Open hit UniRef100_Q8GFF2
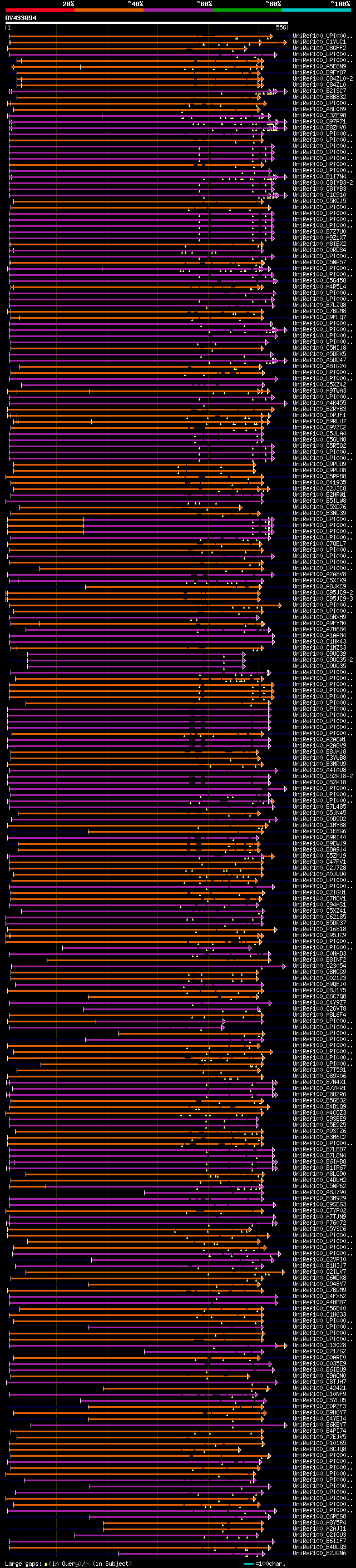This screenshot has width=356, height=1568. [x=319, y=48]
